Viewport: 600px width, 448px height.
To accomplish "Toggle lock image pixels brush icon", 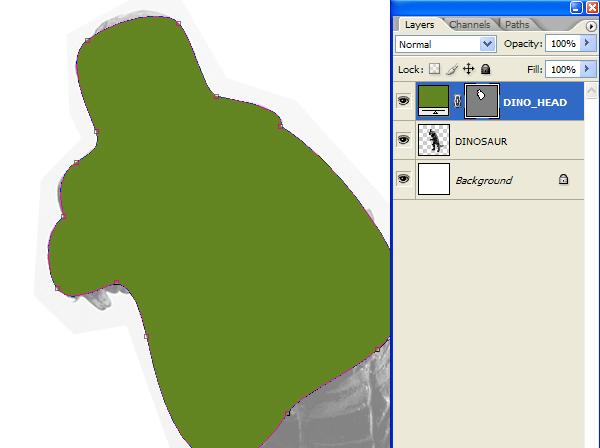I will 452,69.
